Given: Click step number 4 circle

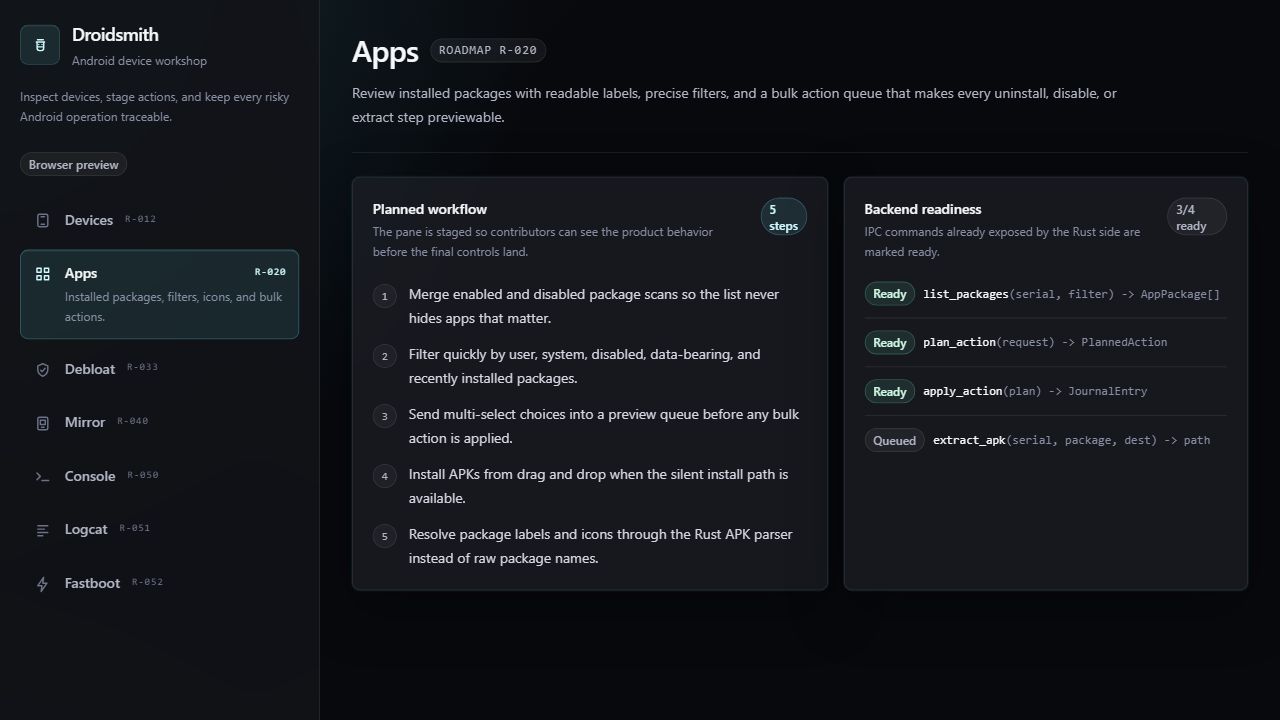Looking at the screenshot, I should click(x=385, y=476).
